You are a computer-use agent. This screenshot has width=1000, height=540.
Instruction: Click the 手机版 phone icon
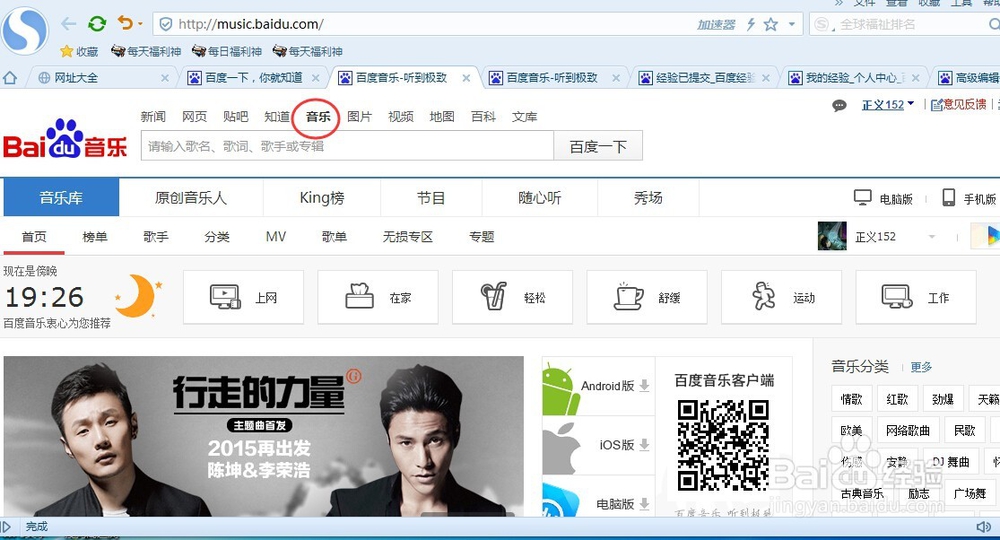point(949,198)
